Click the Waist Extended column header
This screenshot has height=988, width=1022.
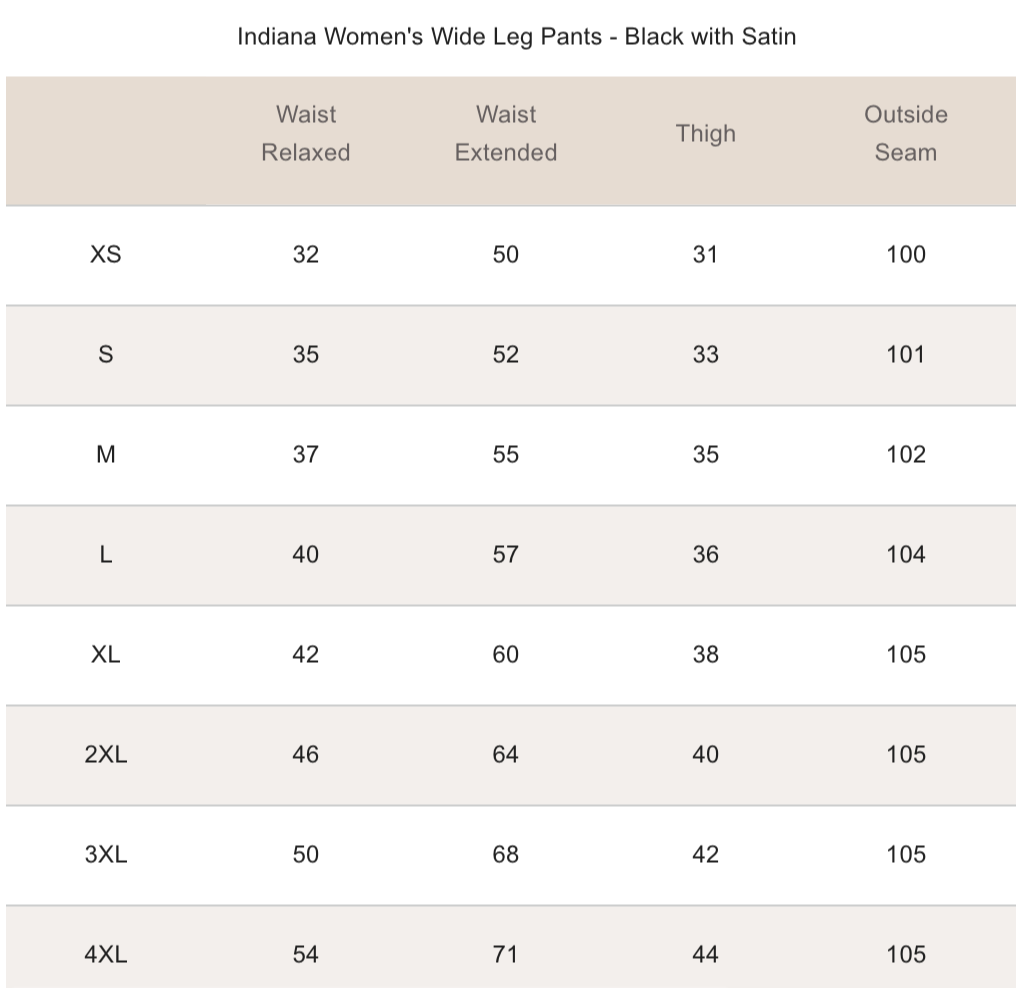click(x=506, y=134)
